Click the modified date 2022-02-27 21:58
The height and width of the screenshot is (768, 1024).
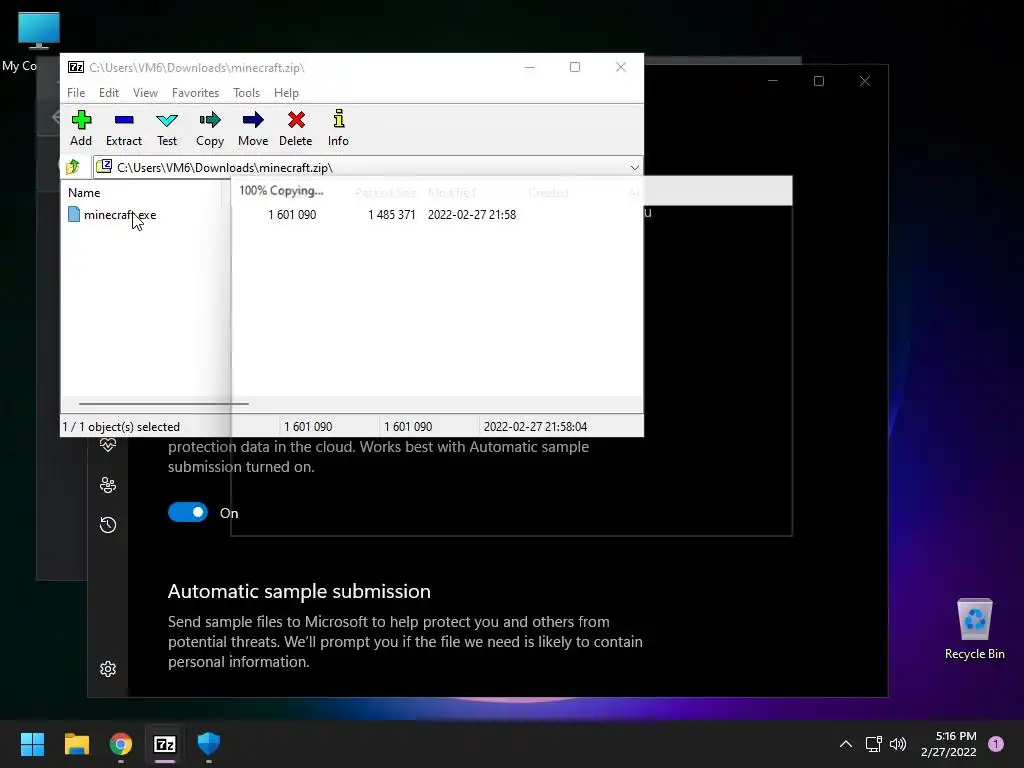click(x=472, y=215)
